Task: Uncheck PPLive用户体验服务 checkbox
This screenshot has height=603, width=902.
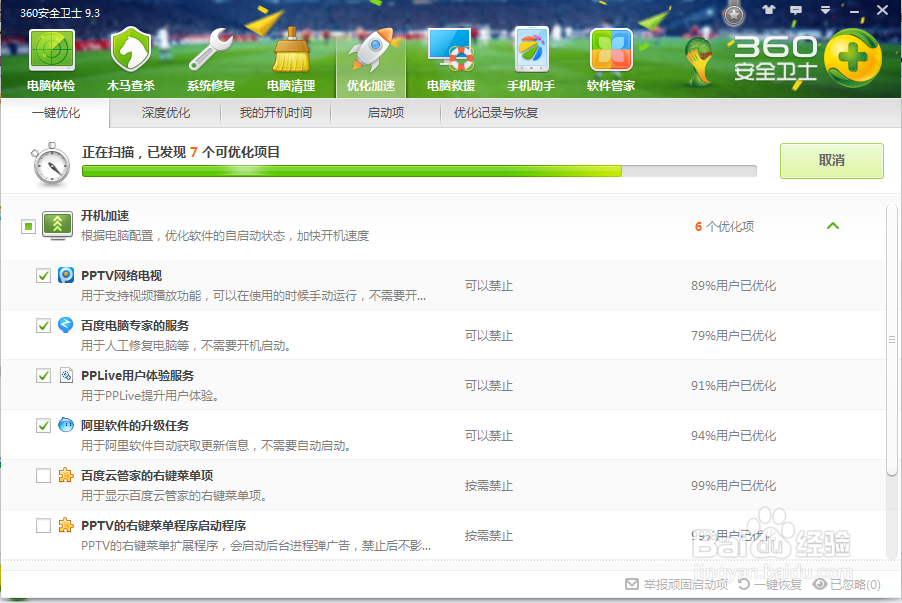Action: pos(43,376)
